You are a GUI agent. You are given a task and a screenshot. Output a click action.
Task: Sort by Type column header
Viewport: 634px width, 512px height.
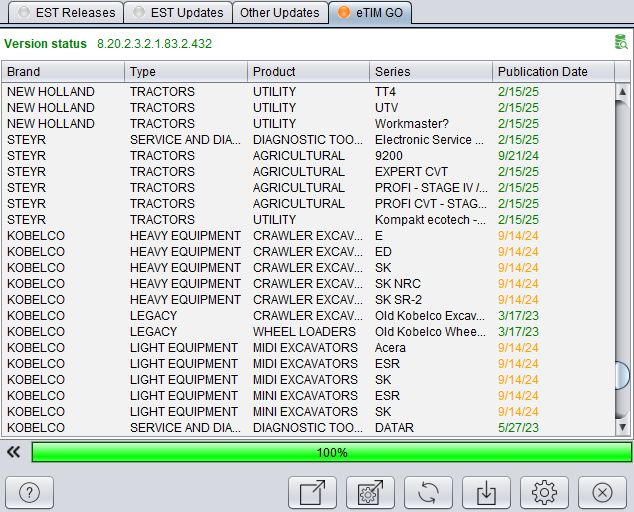click(x=186, y=72)
